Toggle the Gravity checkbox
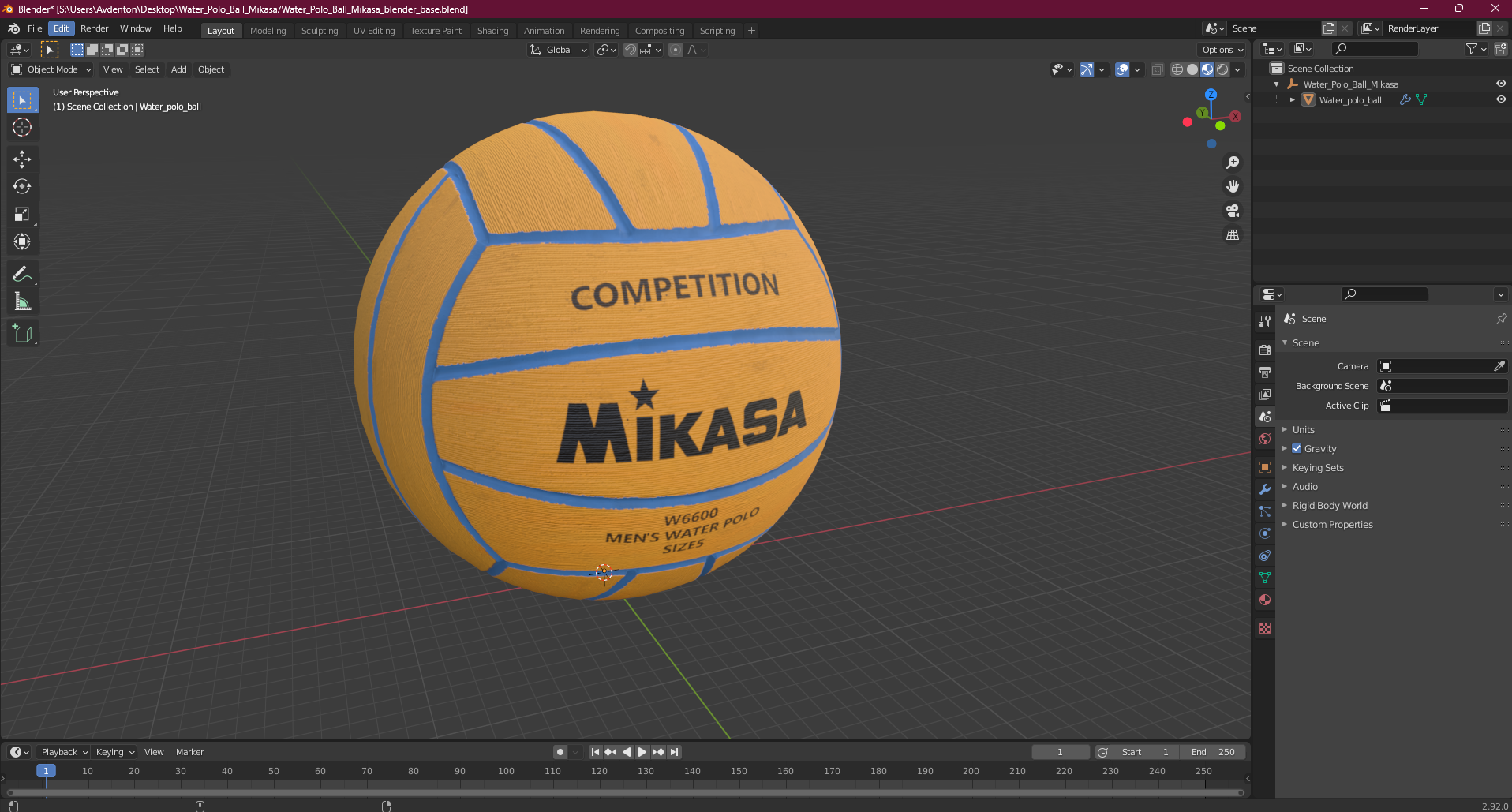Screen dimensions: 1512x812 click(x=1297, y=448)
